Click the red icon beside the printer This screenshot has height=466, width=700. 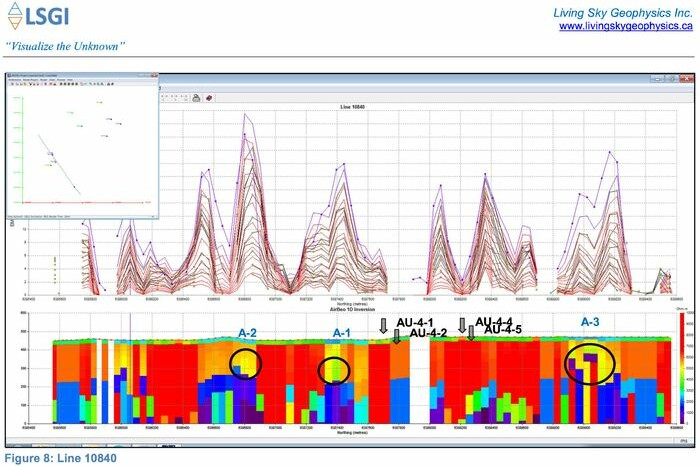[209, 98]
